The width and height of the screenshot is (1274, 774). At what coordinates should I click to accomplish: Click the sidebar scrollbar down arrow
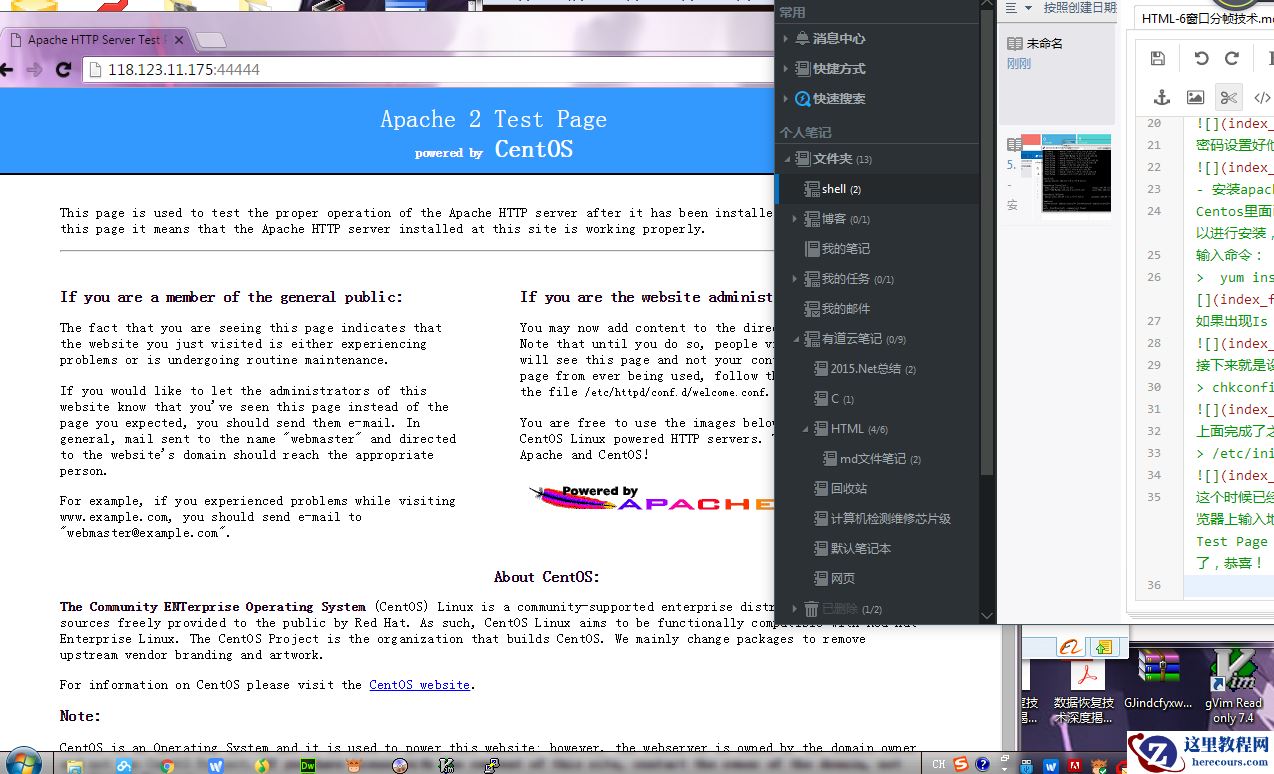coord(987,615)
